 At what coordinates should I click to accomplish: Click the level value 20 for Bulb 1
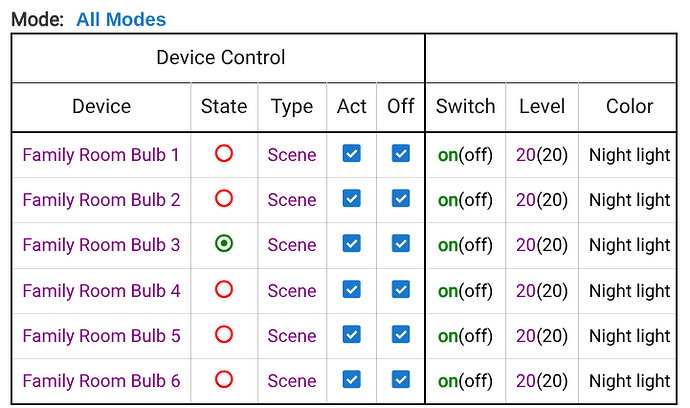point(526,155)
